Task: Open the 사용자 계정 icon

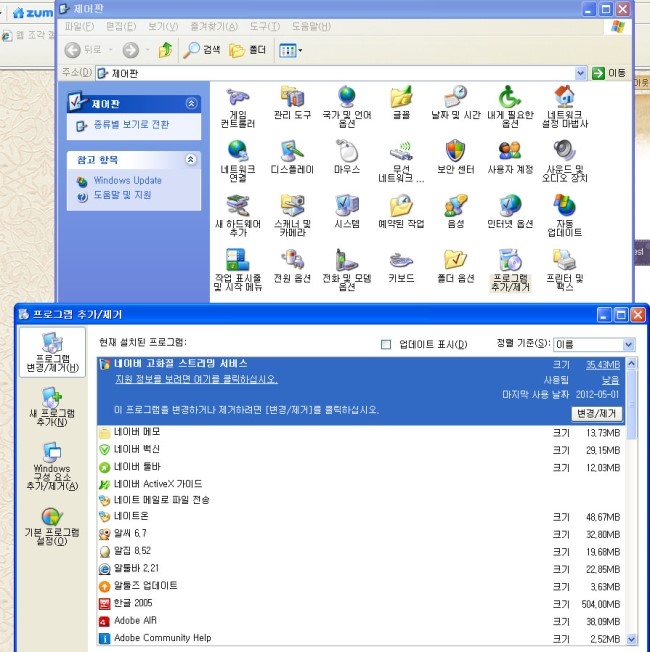Action: click(510, 153)
